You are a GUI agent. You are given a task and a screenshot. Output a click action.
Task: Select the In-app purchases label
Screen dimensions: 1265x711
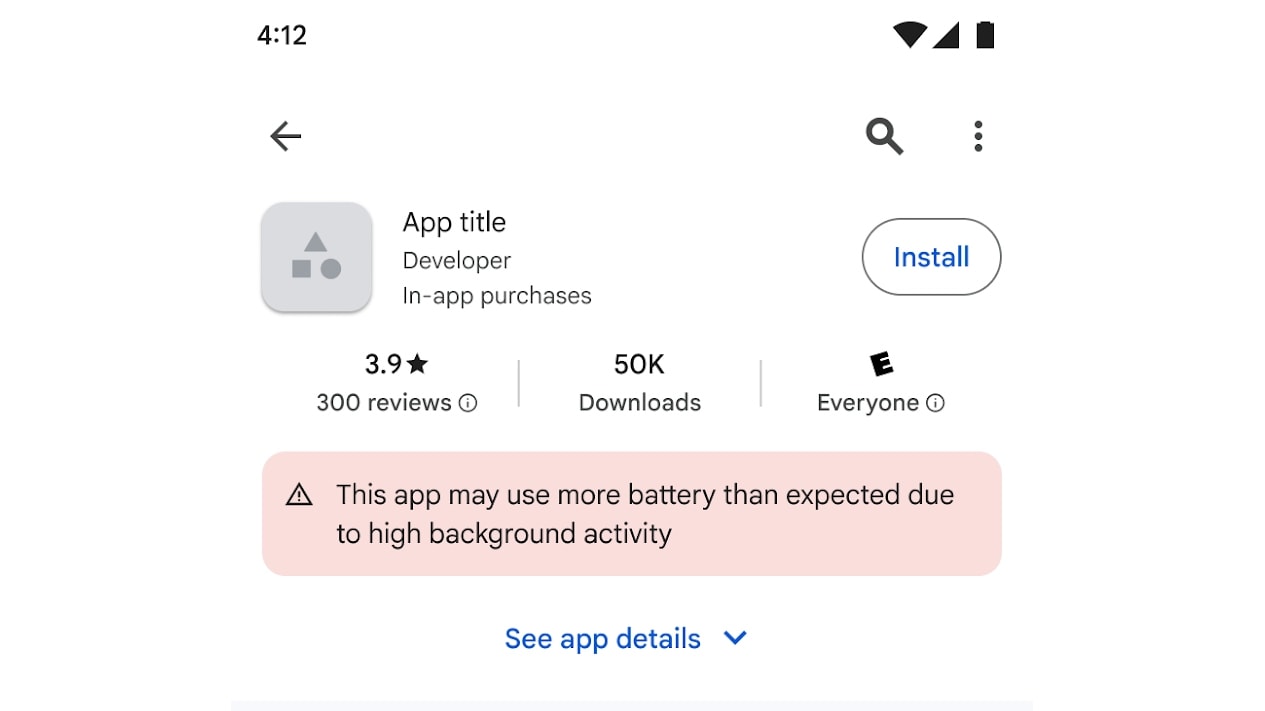497,295
